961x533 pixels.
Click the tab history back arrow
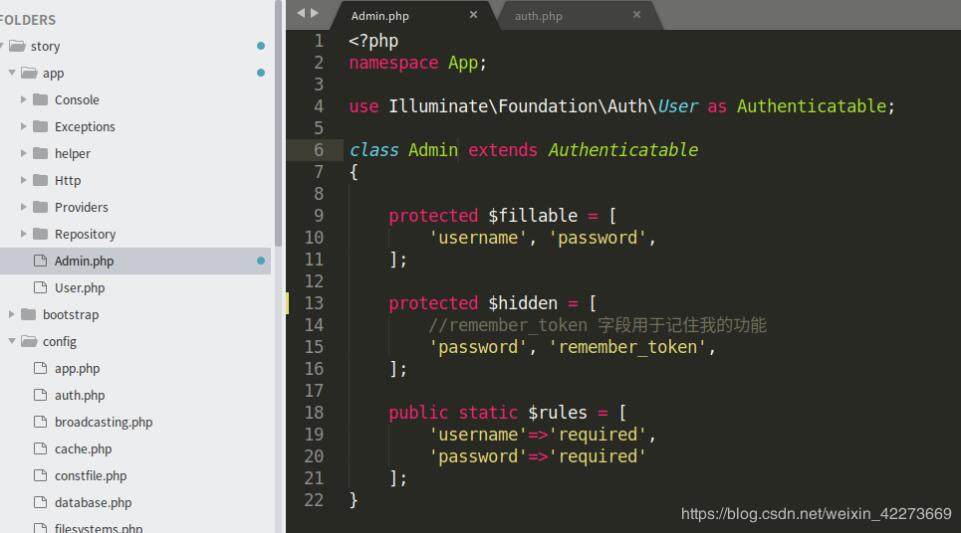301,13
